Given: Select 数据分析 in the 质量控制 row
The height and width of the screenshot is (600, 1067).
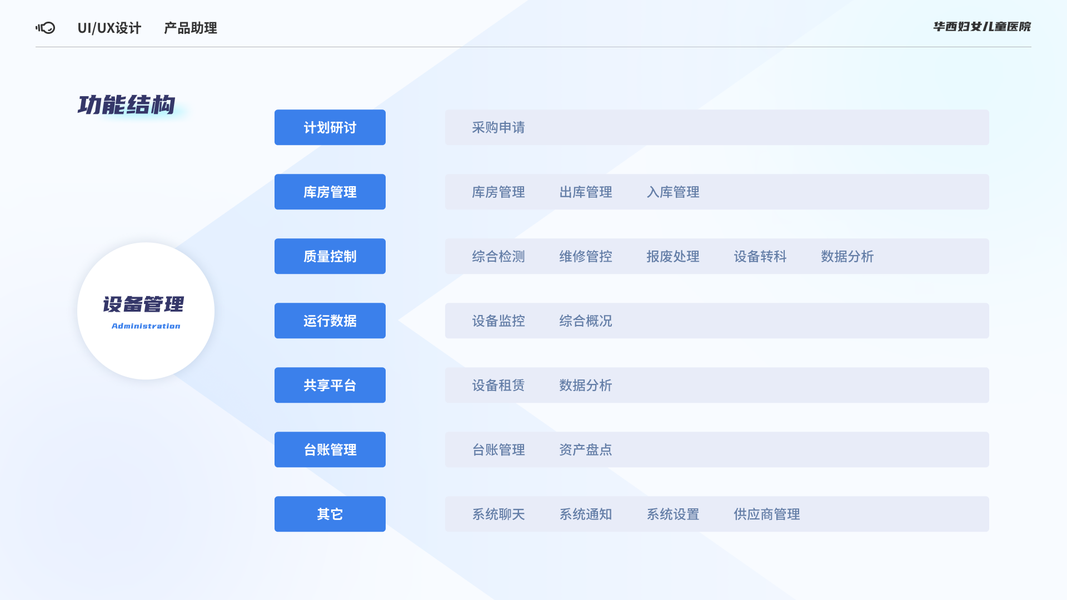Looking at the screenshot, I should pos(847,256).
